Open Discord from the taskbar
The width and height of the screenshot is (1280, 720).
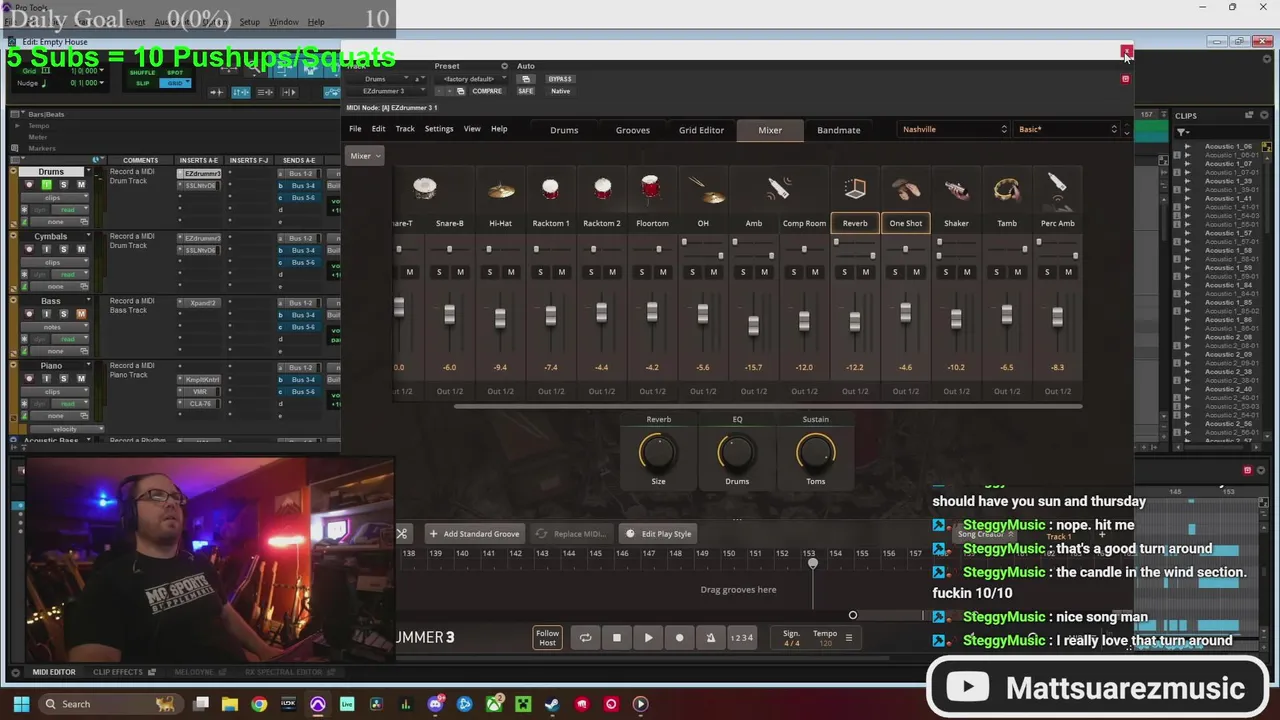(x=435, y=704)
